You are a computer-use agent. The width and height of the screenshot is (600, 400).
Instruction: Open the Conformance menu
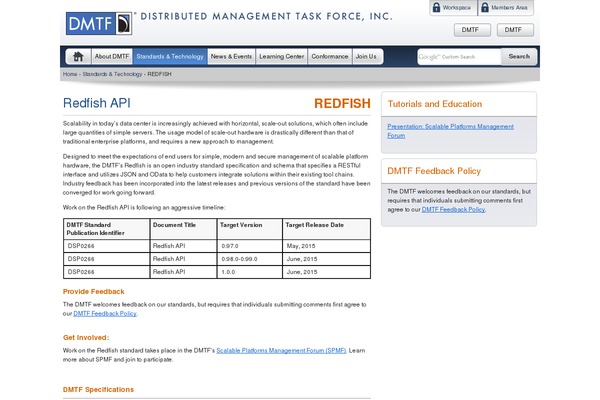point(329,57)
